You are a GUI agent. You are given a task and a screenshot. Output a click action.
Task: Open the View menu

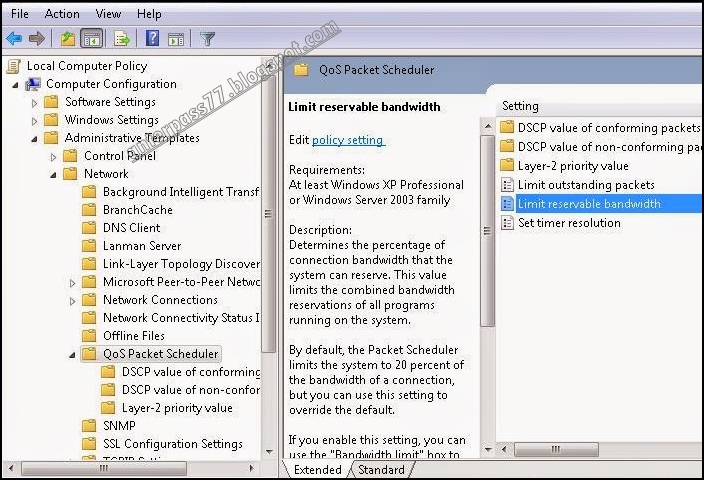click(x=108, y=14)
